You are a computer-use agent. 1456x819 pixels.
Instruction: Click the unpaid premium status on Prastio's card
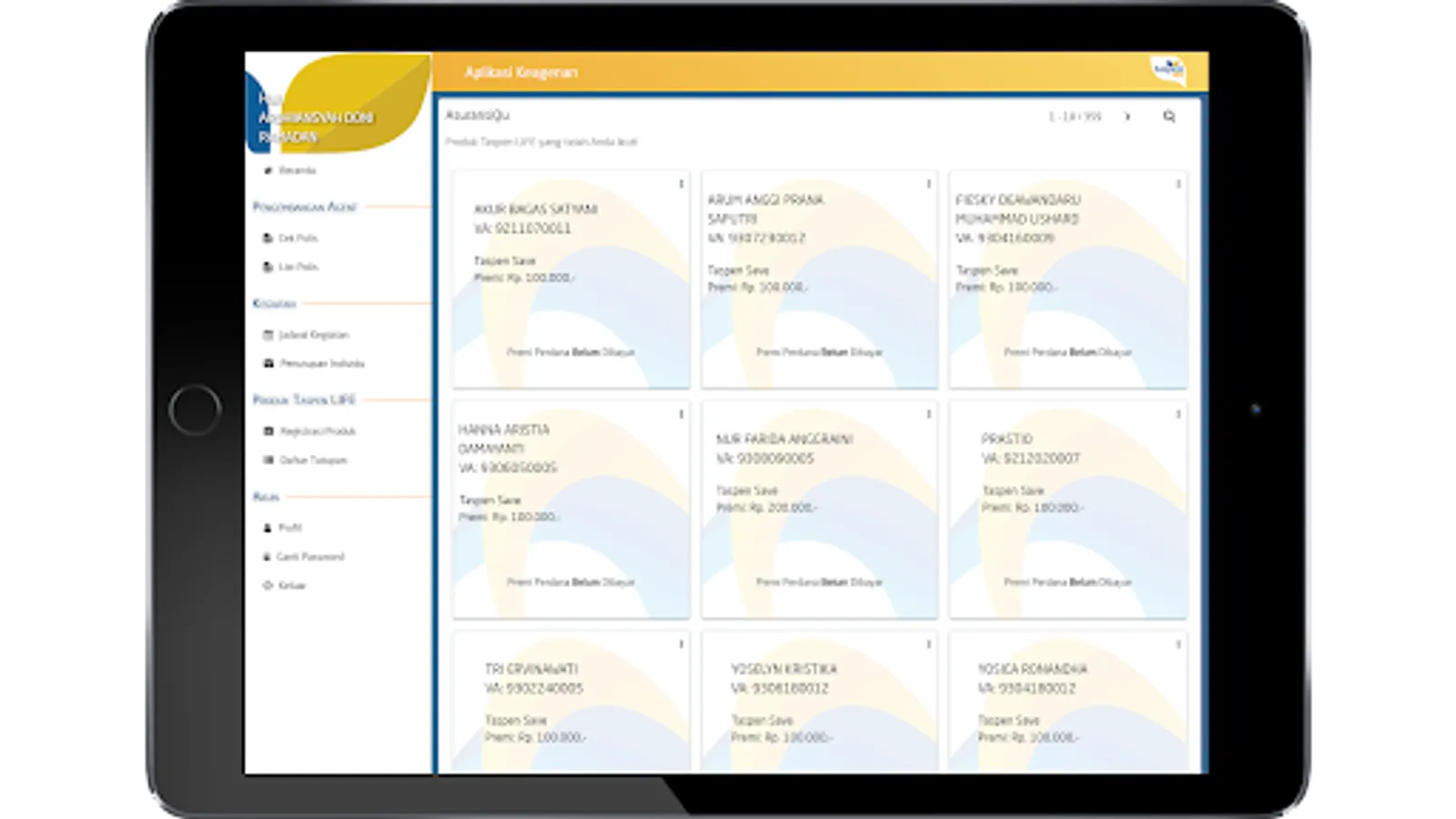pos(1067,582)
